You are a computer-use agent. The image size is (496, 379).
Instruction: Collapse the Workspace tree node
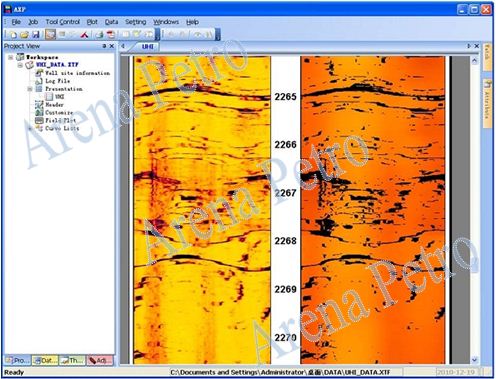tap(11, 57)
